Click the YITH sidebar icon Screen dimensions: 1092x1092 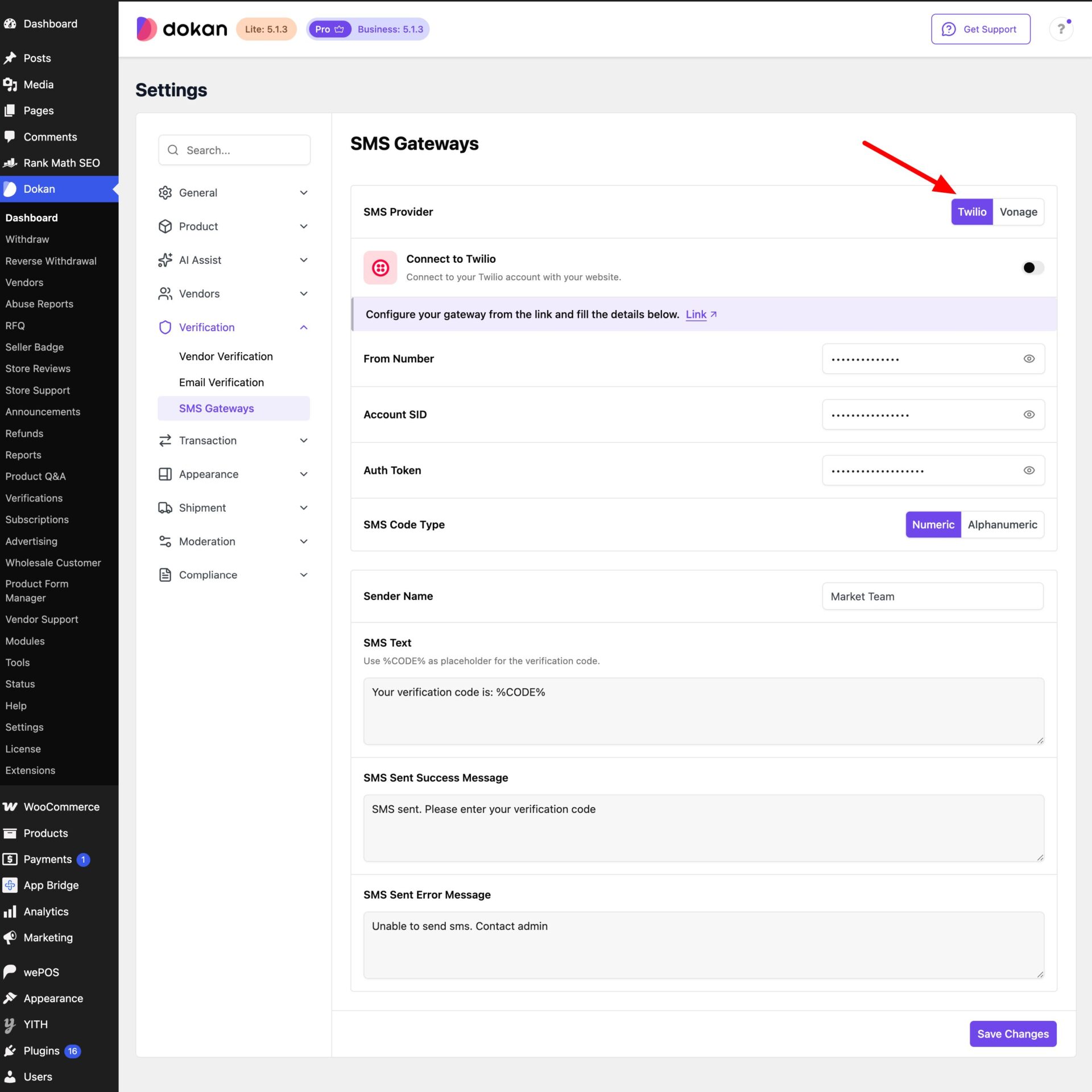pyautogui.click(x=10, y=1024)
